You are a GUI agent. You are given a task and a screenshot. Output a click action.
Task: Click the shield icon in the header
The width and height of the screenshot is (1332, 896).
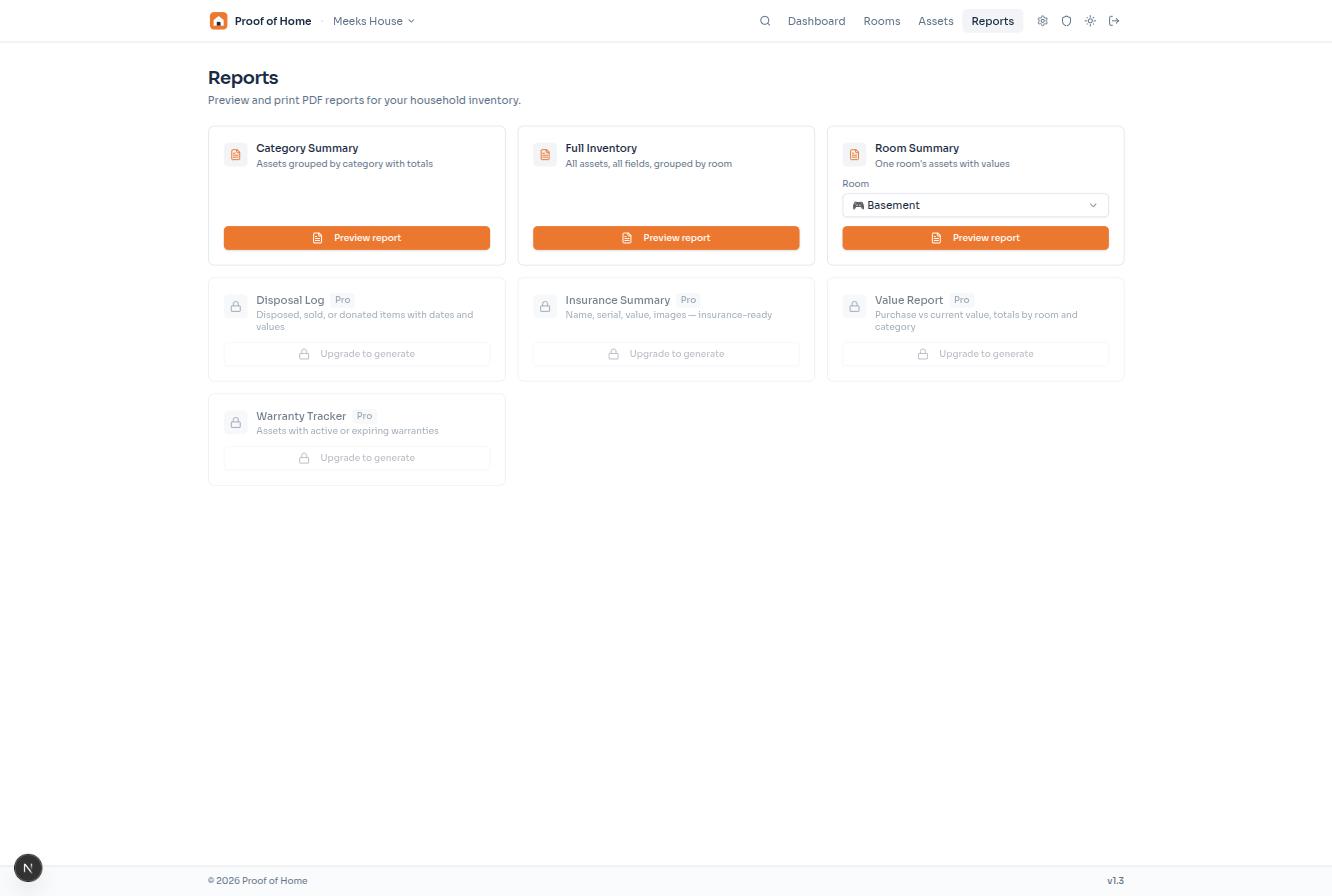pyautogui.click(x=1066, y=21)
